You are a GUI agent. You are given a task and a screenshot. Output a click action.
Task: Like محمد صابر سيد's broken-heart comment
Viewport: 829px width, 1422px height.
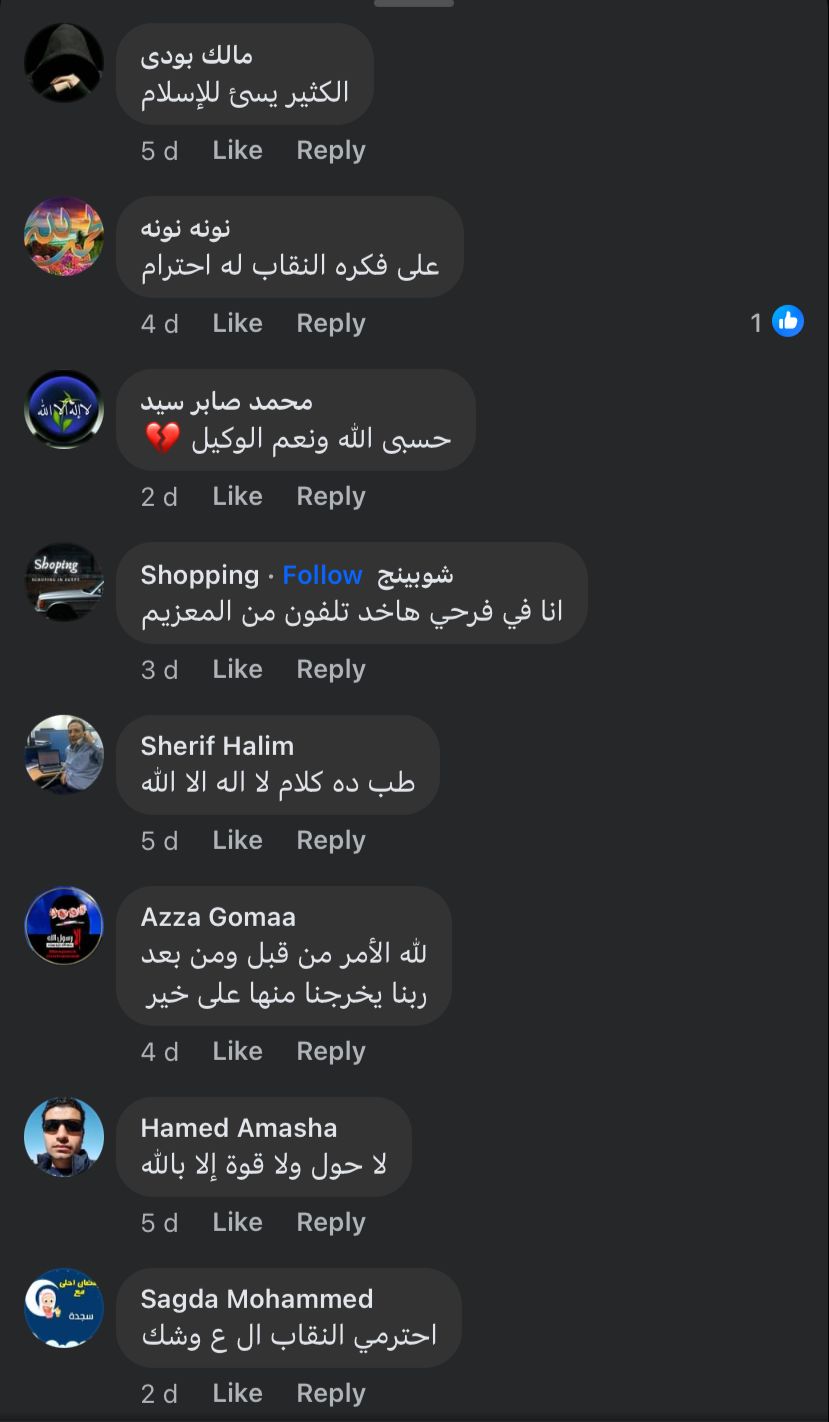237,497
